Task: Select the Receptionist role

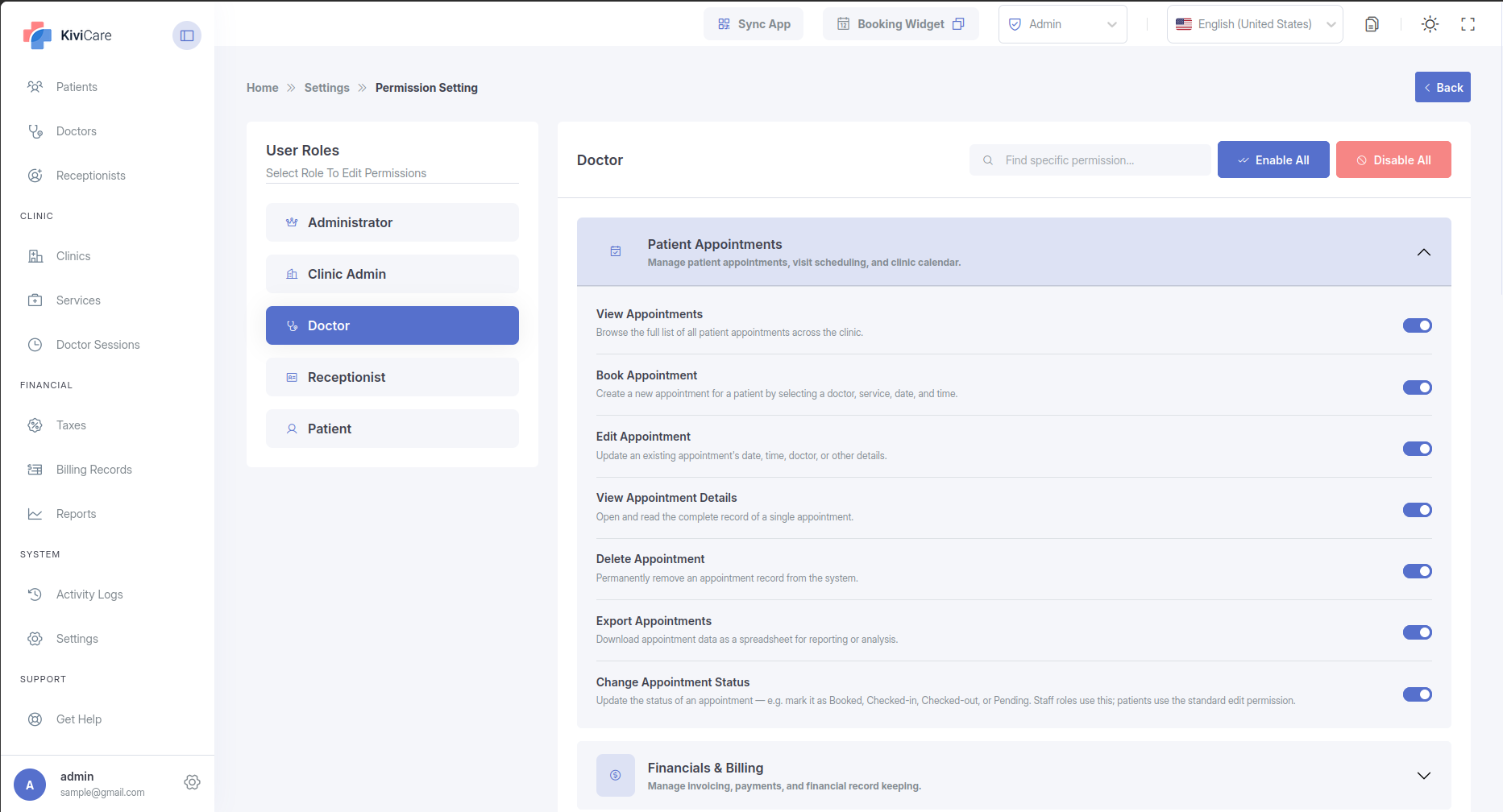Action: [392, 377]
